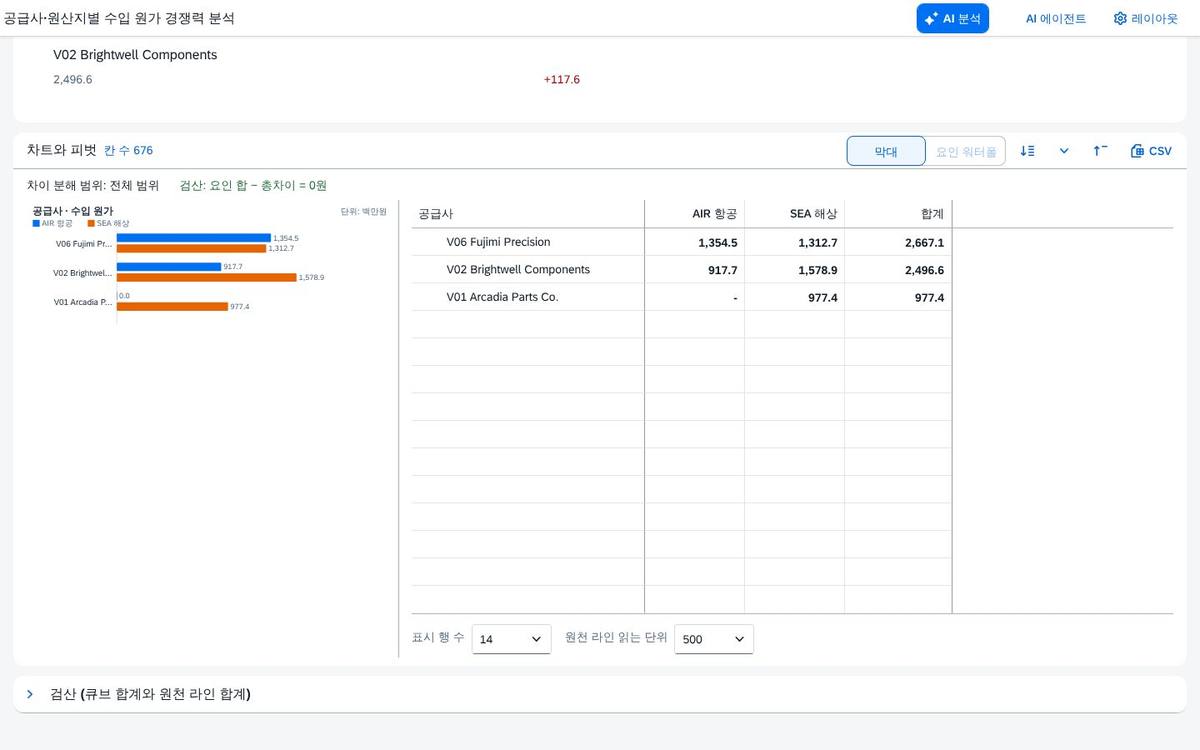Click the orange SEA bar for V01 Arcadia
This screenshot has width=1200, height=750.
(x=172, y=306)
